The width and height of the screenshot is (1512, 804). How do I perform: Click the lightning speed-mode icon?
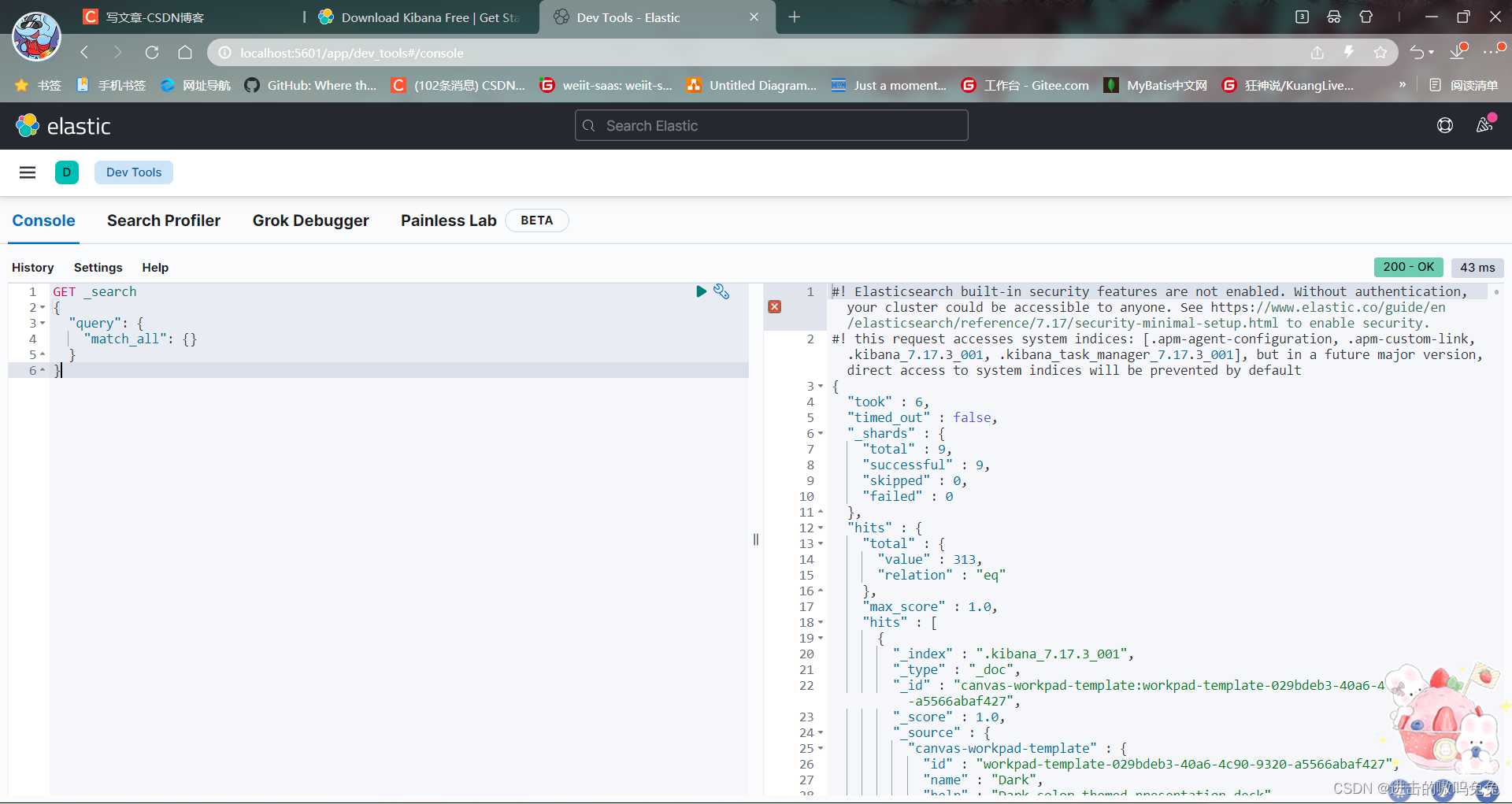coord(1349,53)
